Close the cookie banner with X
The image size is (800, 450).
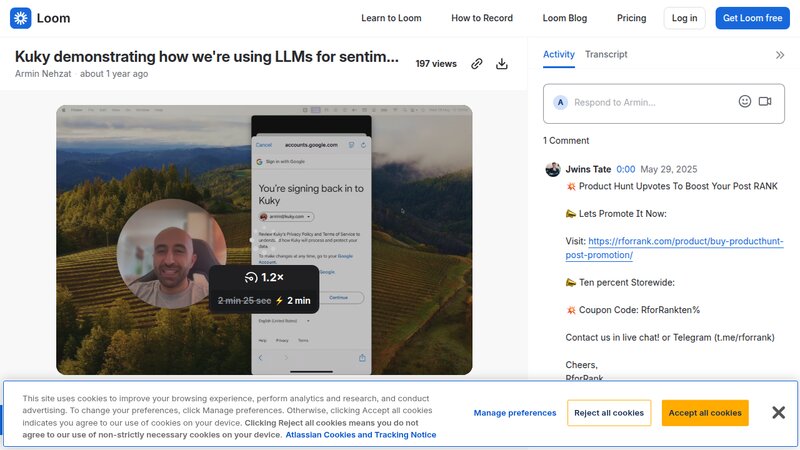(x=779, y=412)
